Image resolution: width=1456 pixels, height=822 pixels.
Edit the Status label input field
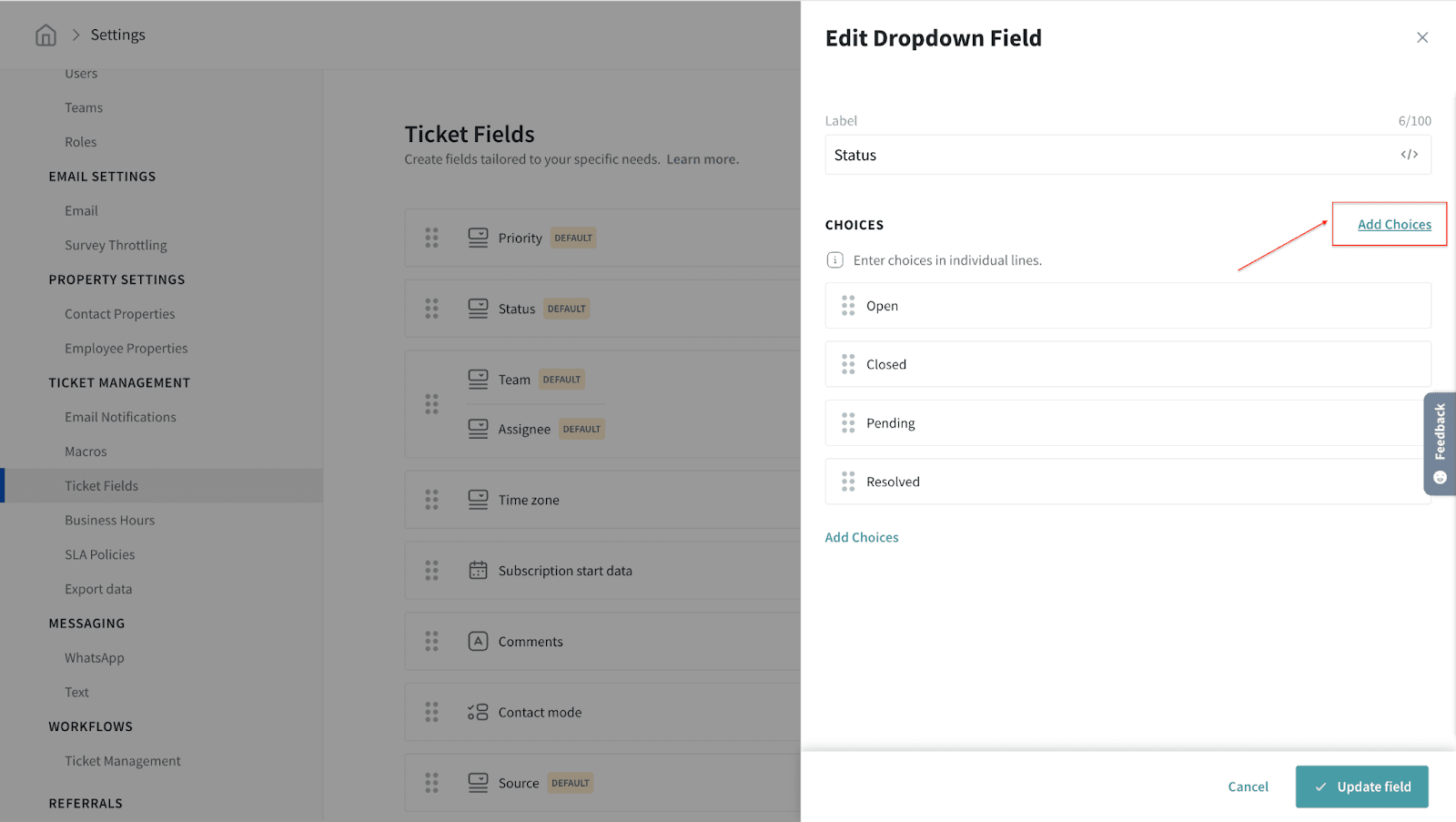(x=1110, y=155)
